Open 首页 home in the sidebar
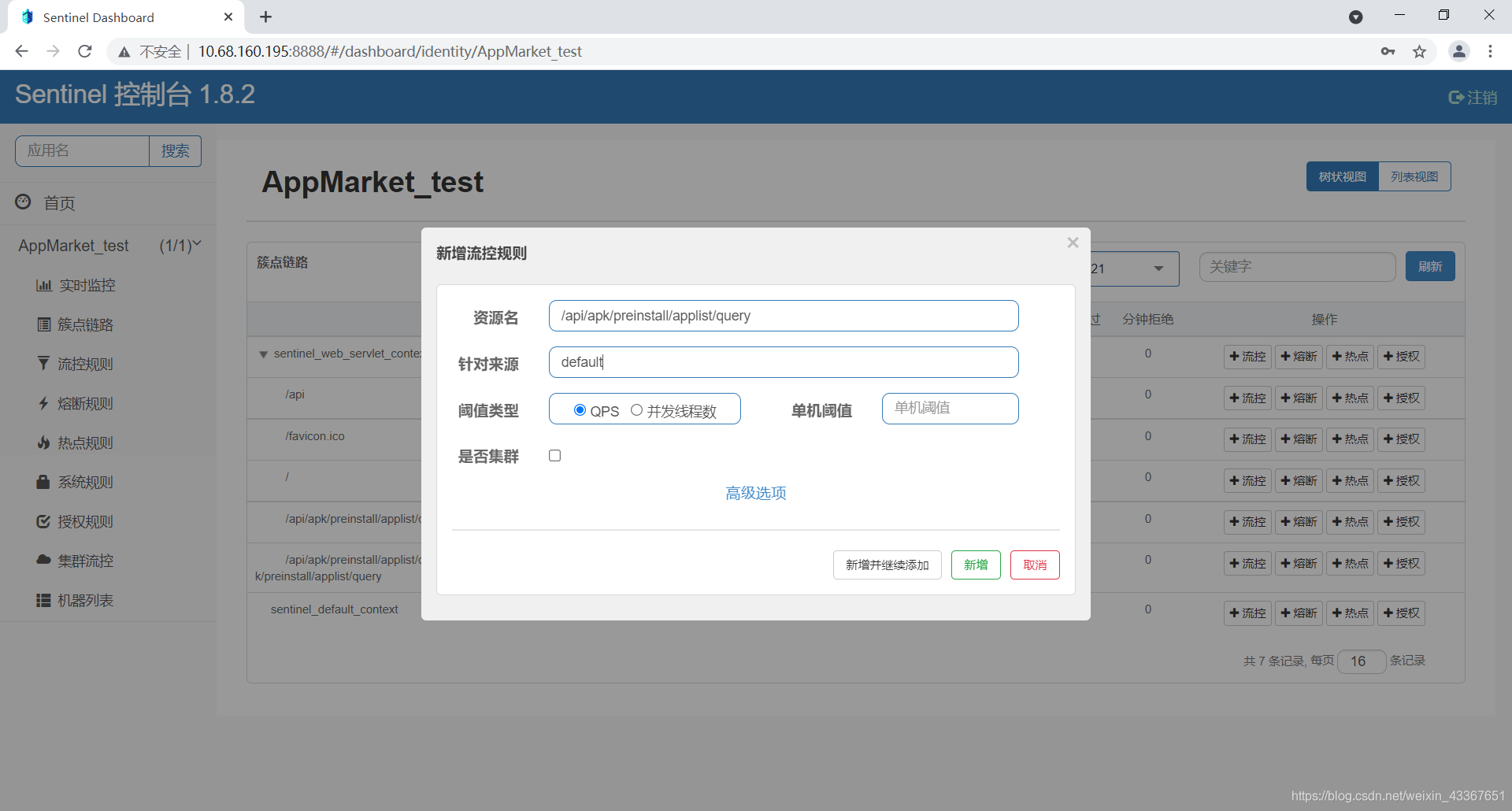 pos(59,203)
